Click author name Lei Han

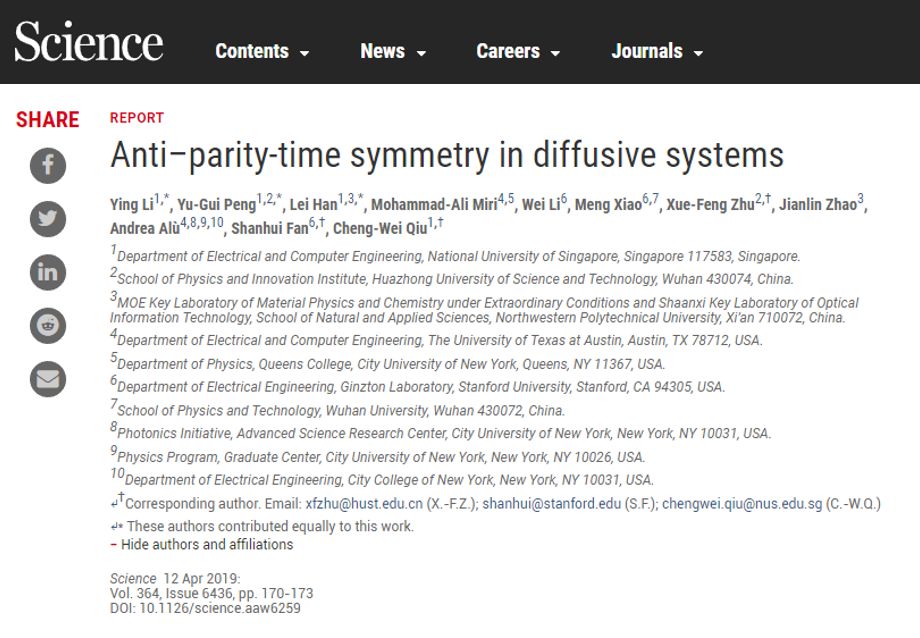(313, 204)
